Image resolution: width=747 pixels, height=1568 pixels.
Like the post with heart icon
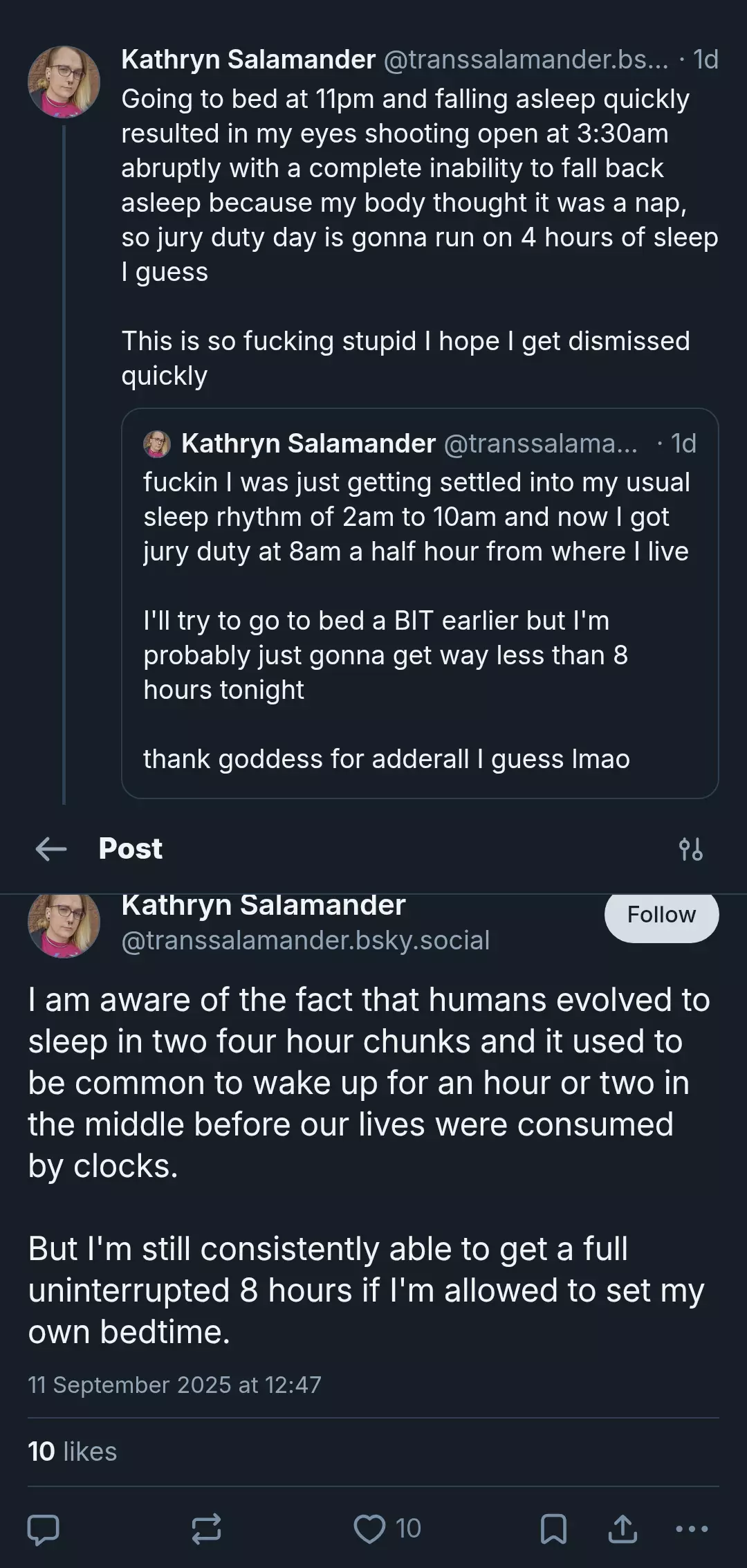pos(387,1529)
